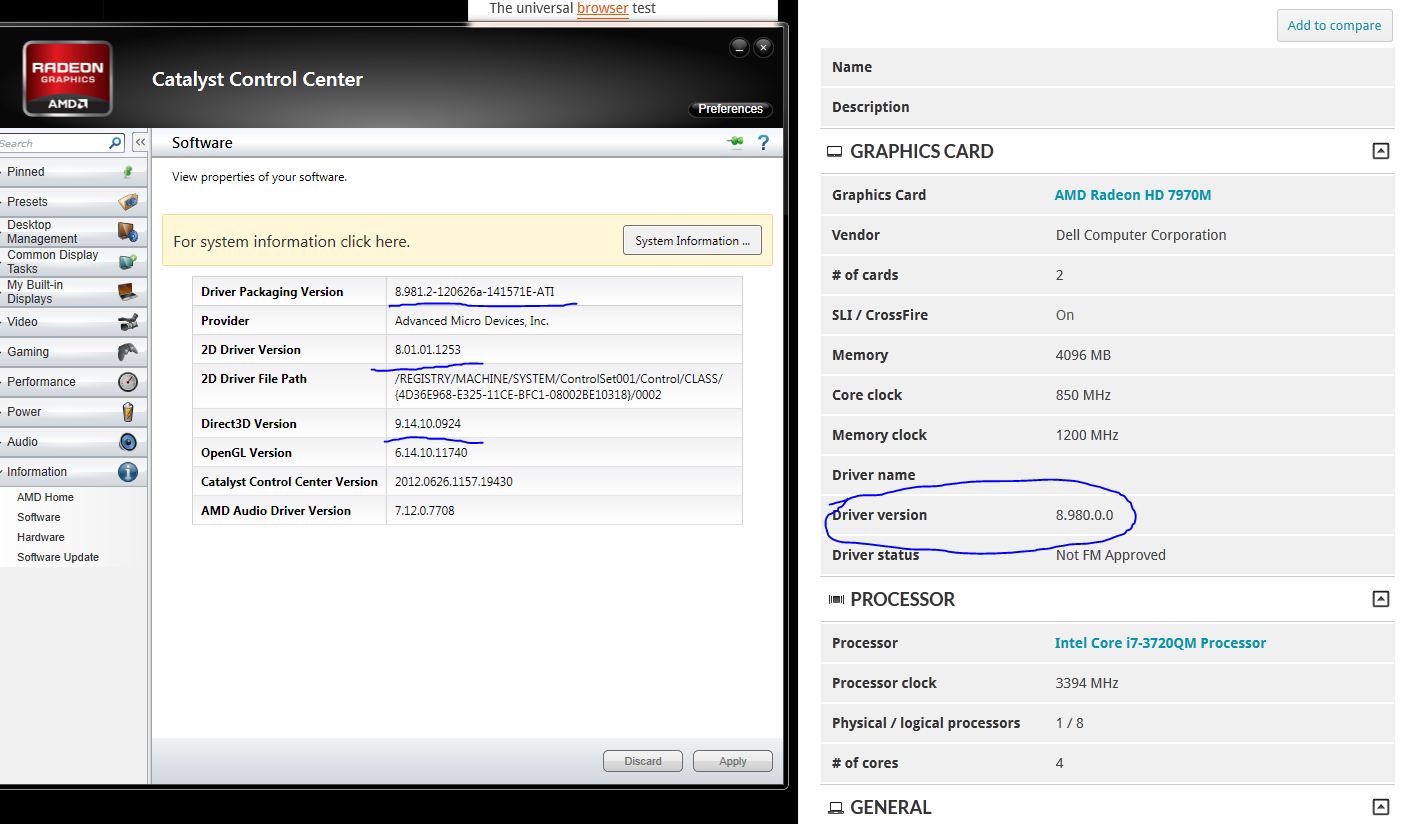The image size is (1402, 824).
Task: Click the Apply button
Action: tap(733, 761)
